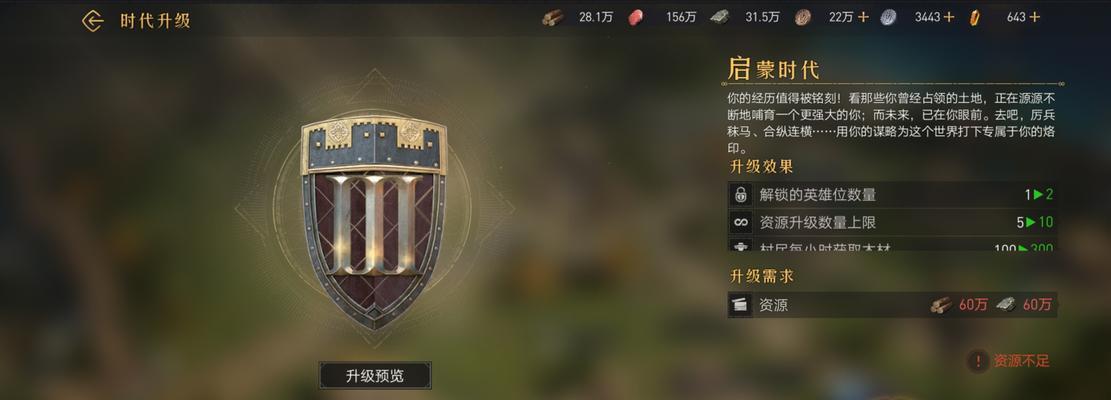Click the meat food resource icon
The height and width of the screenshot is (400, 1111).
coord(636,18)
